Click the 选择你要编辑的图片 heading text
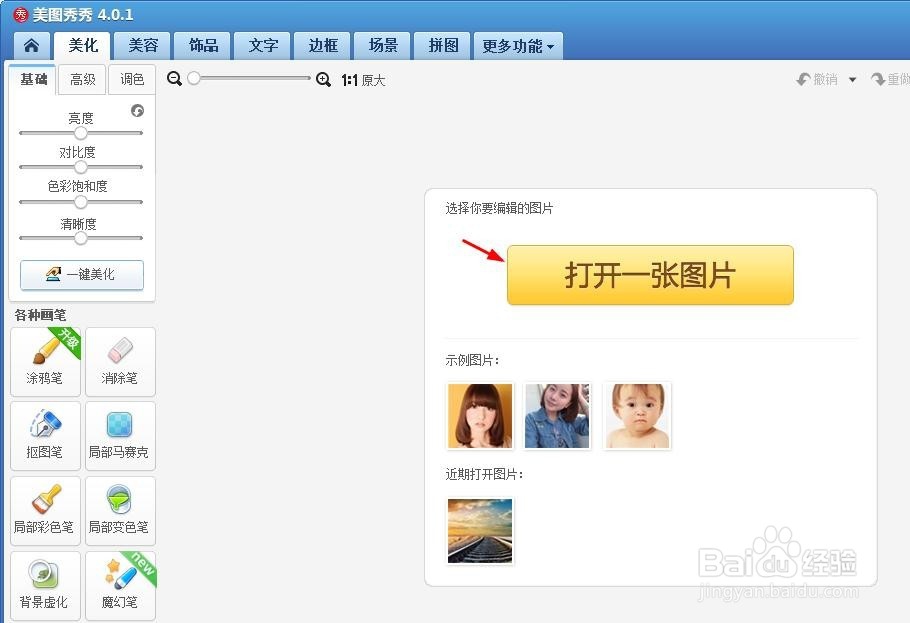Viewport: 910px width, 623px height. (499, 208)
